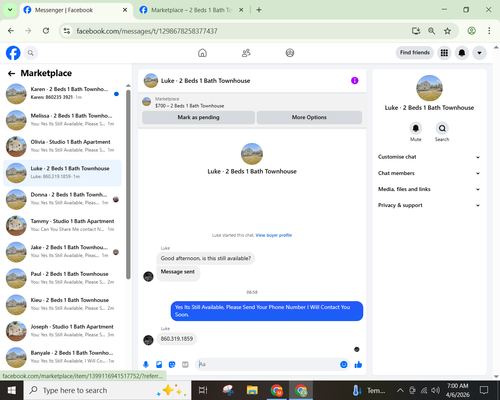Open the Chrome zoom magnifier icon
The width and height of the screenshot is (500, 400).
[431, 31]
